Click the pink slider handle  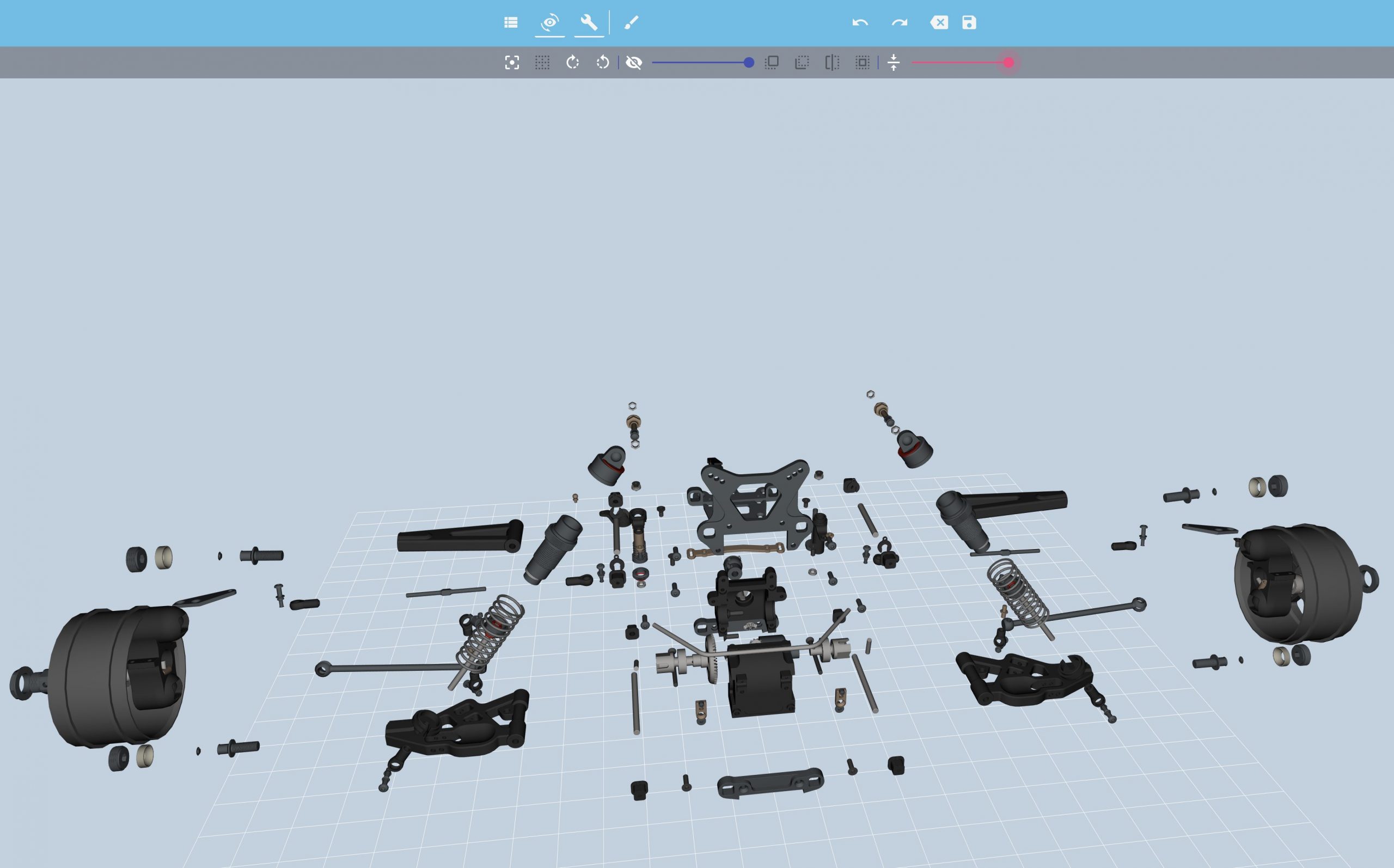coord(1009,63)
